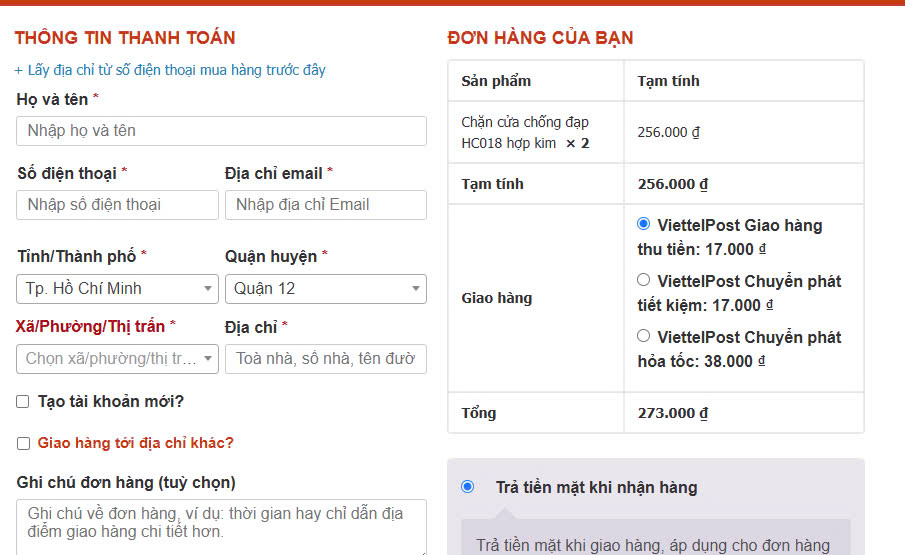905x555 pixels.
Task: Choose ViettelPost Chuyển phát hỏa tốc shipping
Action: pos(644,336)
